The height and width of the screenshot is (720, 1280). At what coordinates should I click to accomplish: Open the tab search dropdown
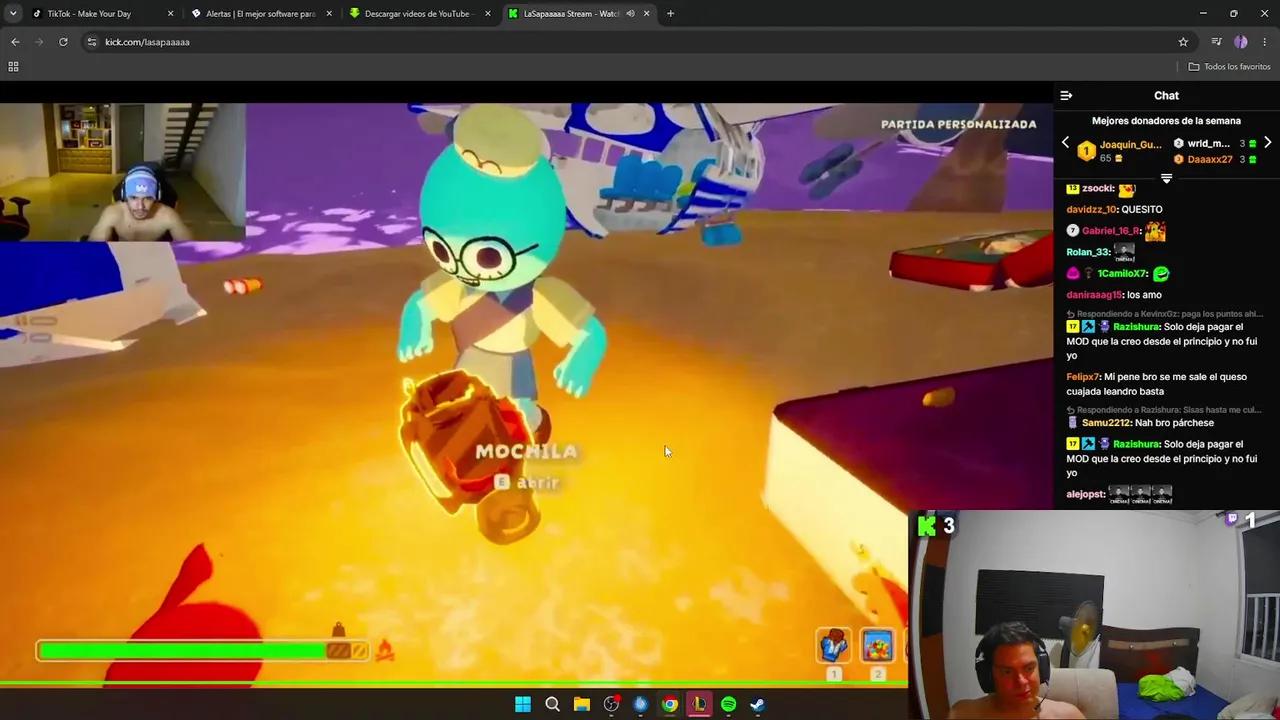(x=13, y=13)
